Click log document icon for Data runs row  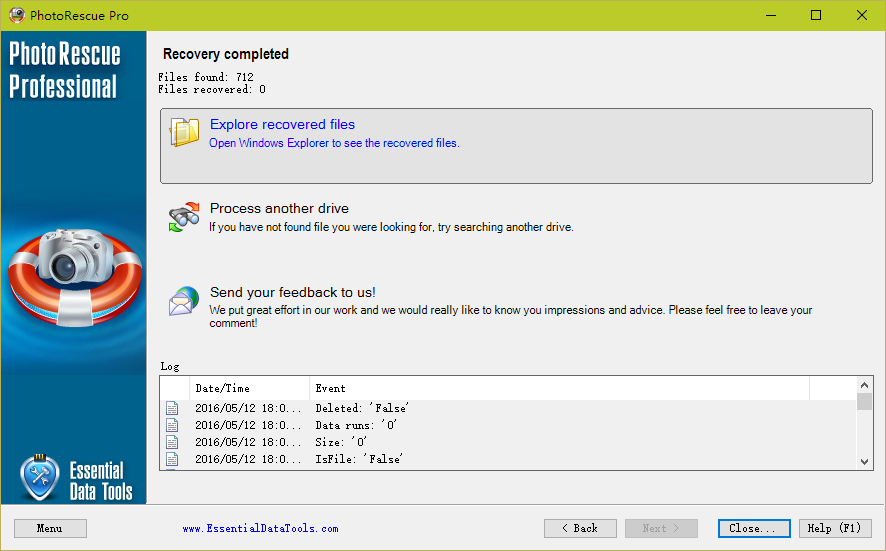coord(172,425)
